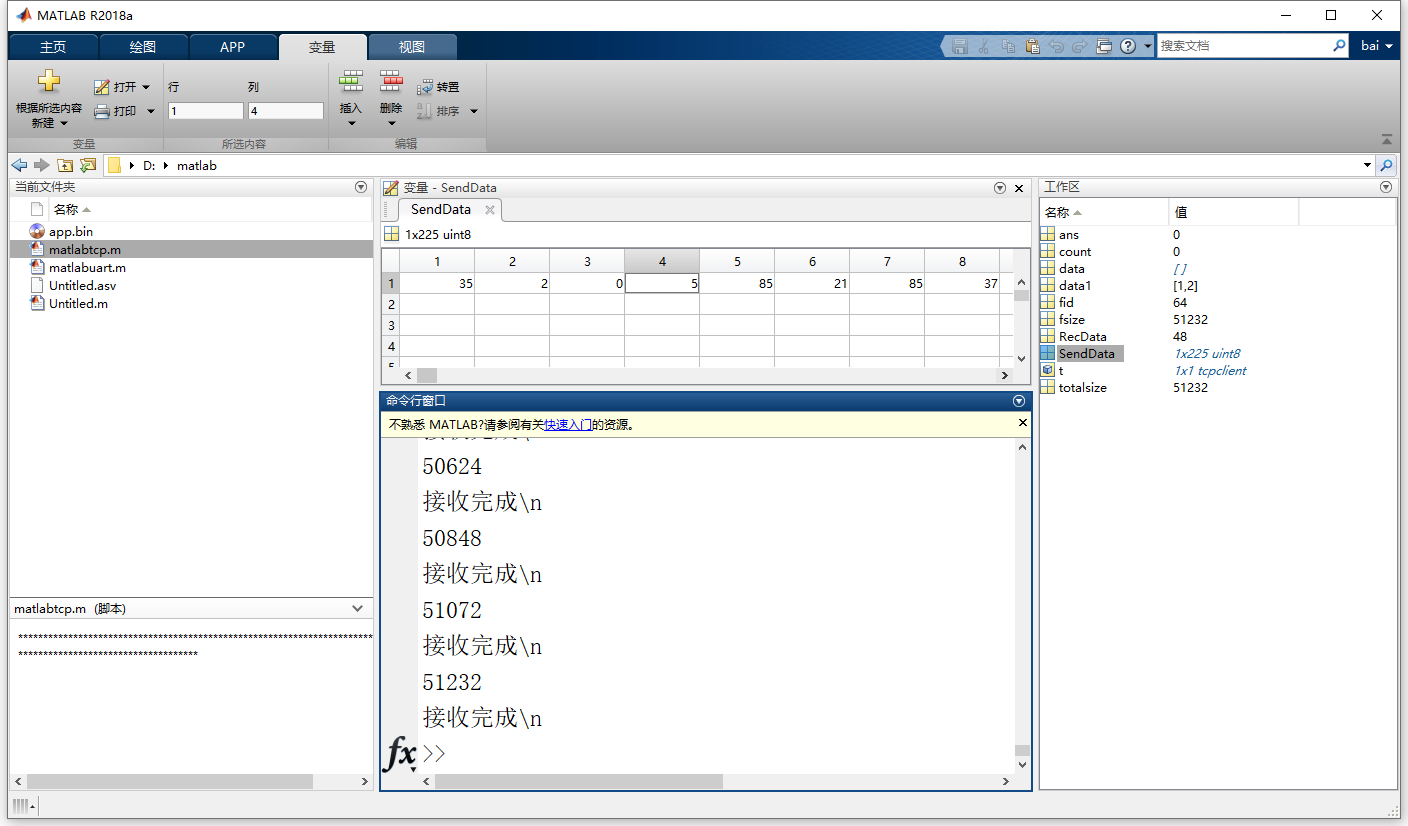Click the 打印 print icon
The image size is (1408, 826).
click(x=101, y=111)
